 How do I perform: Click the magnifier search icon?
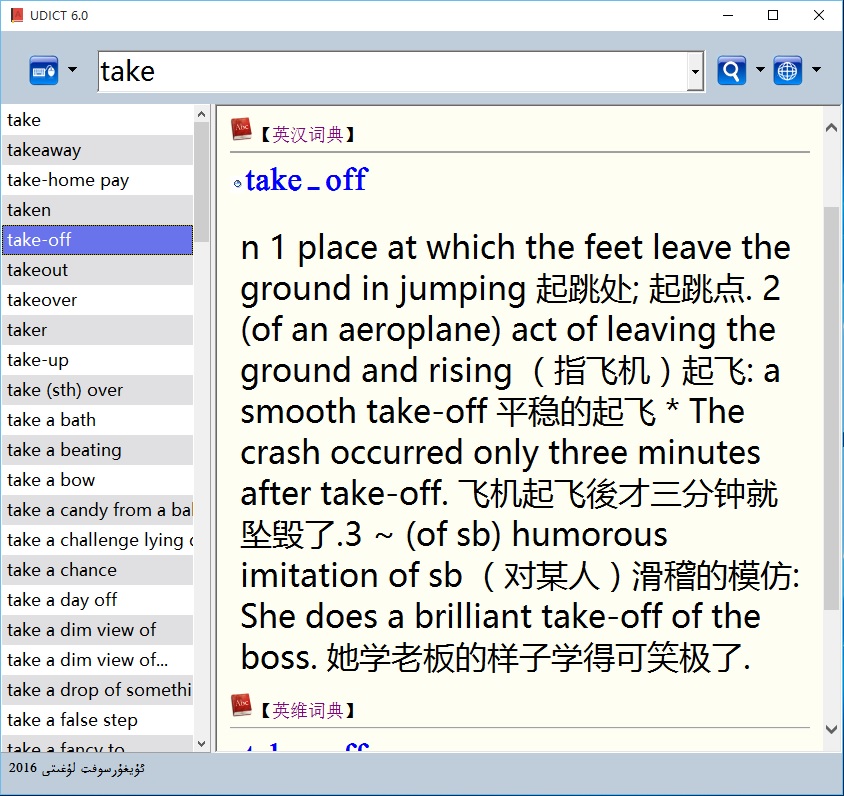[x=732, y=71]
